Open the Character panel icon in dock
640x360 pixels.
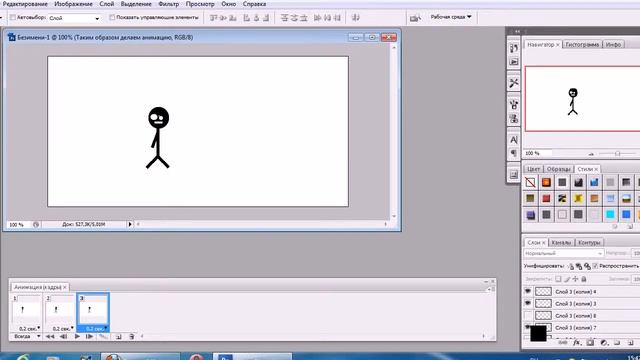pyautogui.click(x=513, y=140)
